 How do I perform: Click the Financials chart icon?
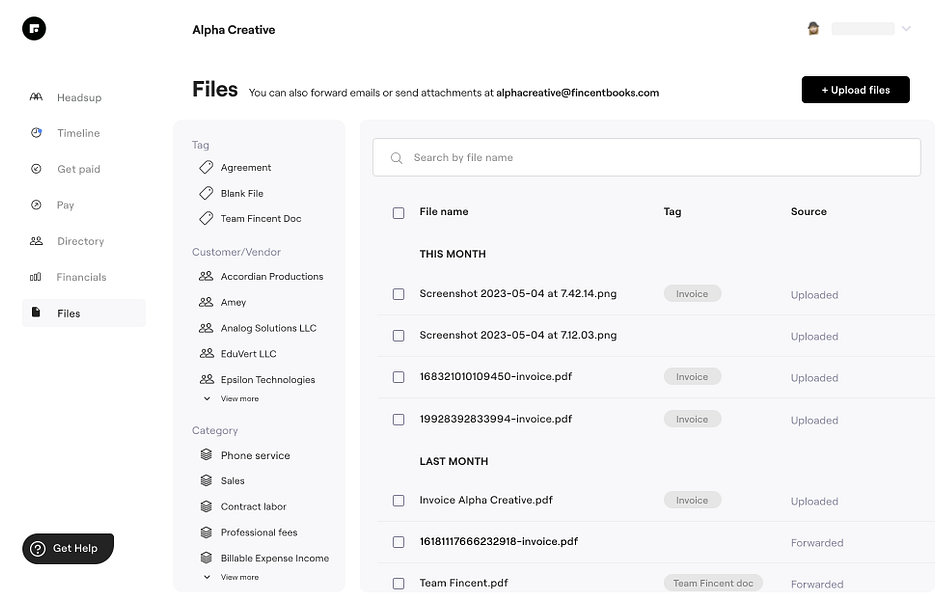coord(36,277)
